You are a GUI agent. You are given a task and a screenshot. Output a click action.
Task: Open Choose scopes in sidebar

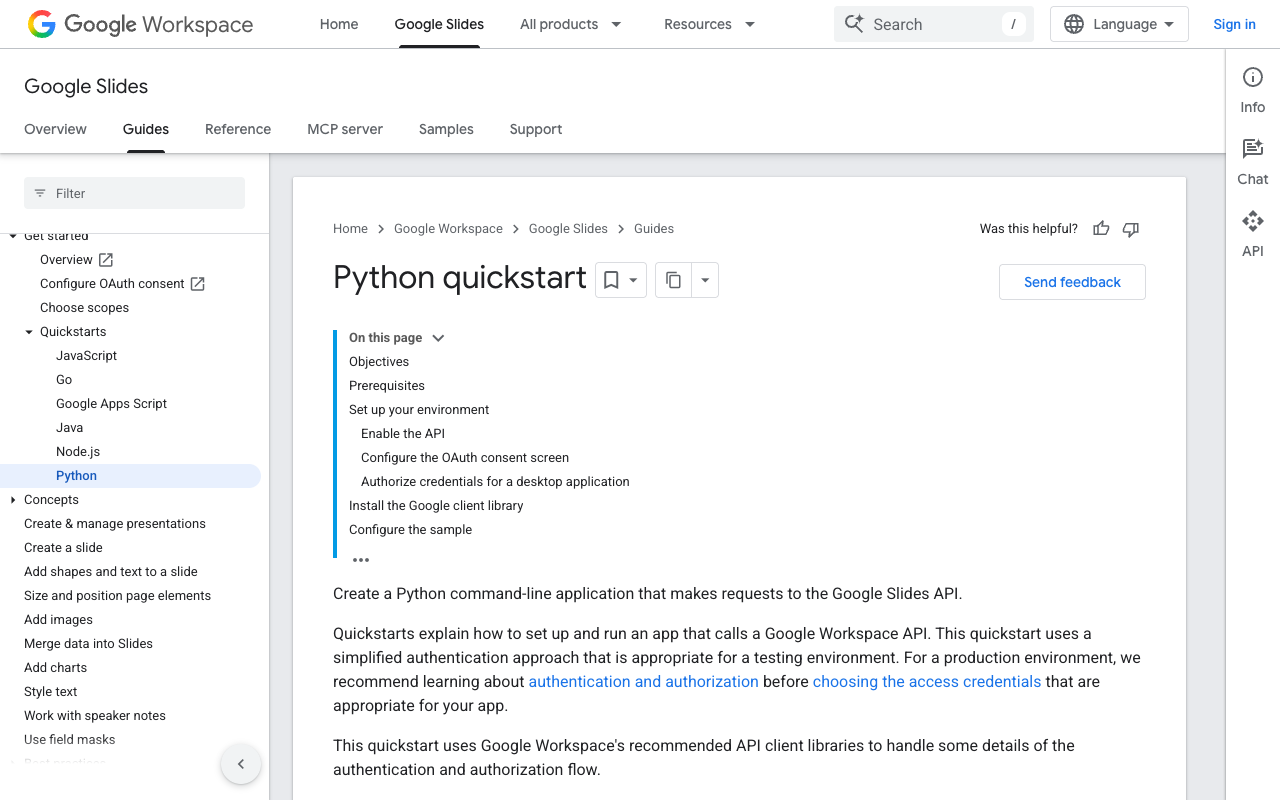pos(84,308)
